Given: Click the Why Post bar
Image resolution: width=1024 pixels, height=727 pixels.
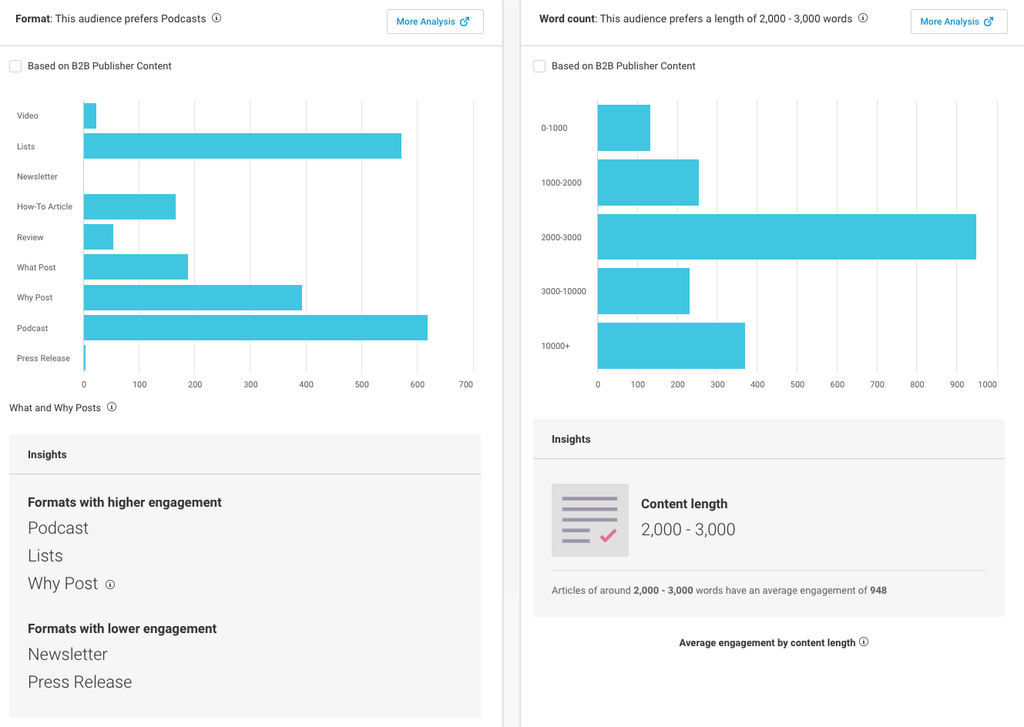Looking at the screenshot, I should tap(192, 298).
